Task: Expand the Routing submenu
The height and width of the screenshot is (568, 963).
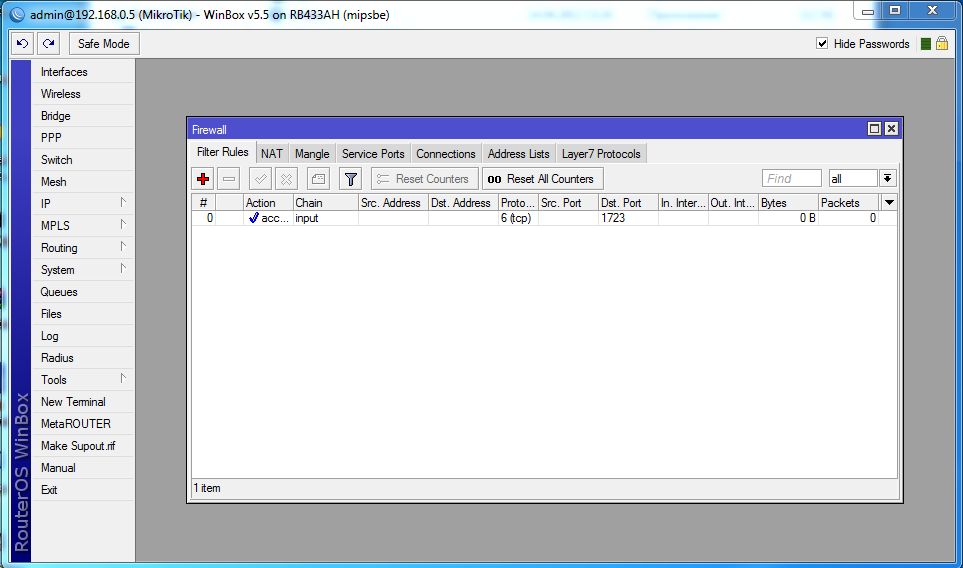Action: click(85, 248)
